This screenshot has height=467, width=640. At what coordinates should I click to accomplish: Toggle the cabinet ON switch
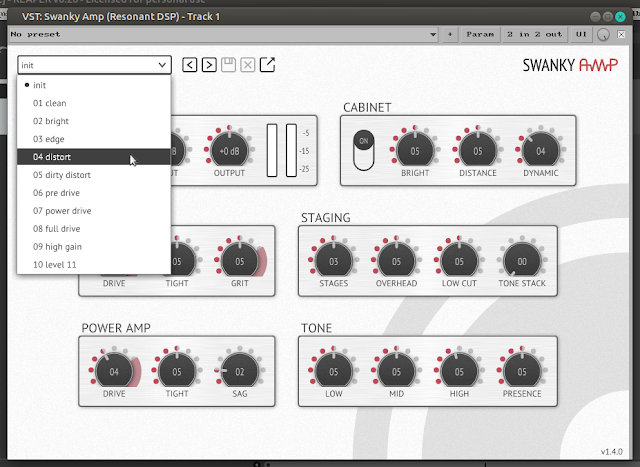(364, 150)
